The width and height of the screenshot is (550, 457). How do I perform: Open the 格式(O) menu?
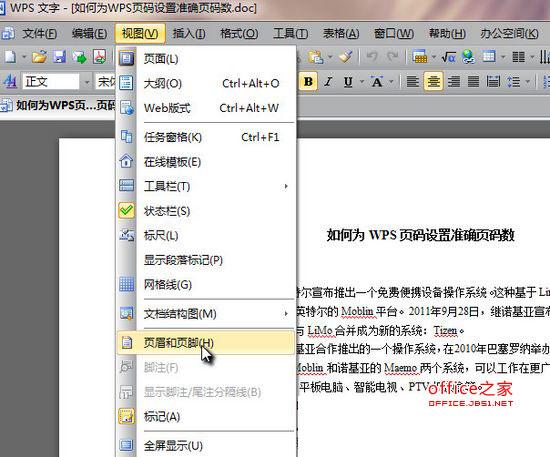[239, 34]
